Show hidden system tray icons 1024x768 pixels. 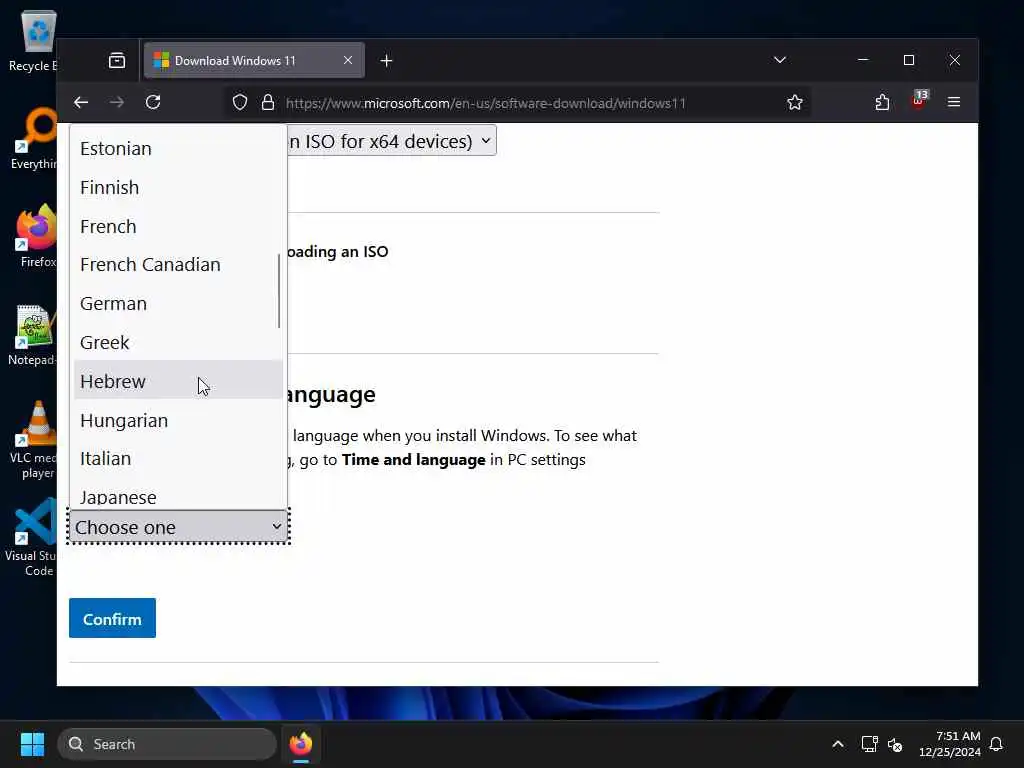point(838,744)
